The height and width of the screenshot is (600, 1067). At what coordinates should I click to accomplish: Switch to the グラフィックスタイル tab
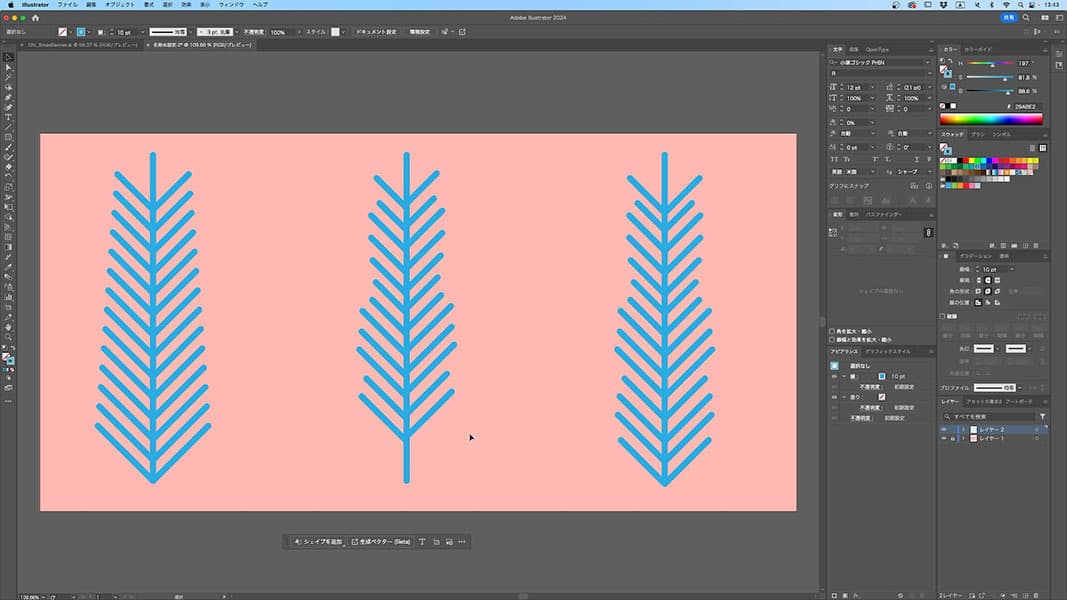pos(888,352)
